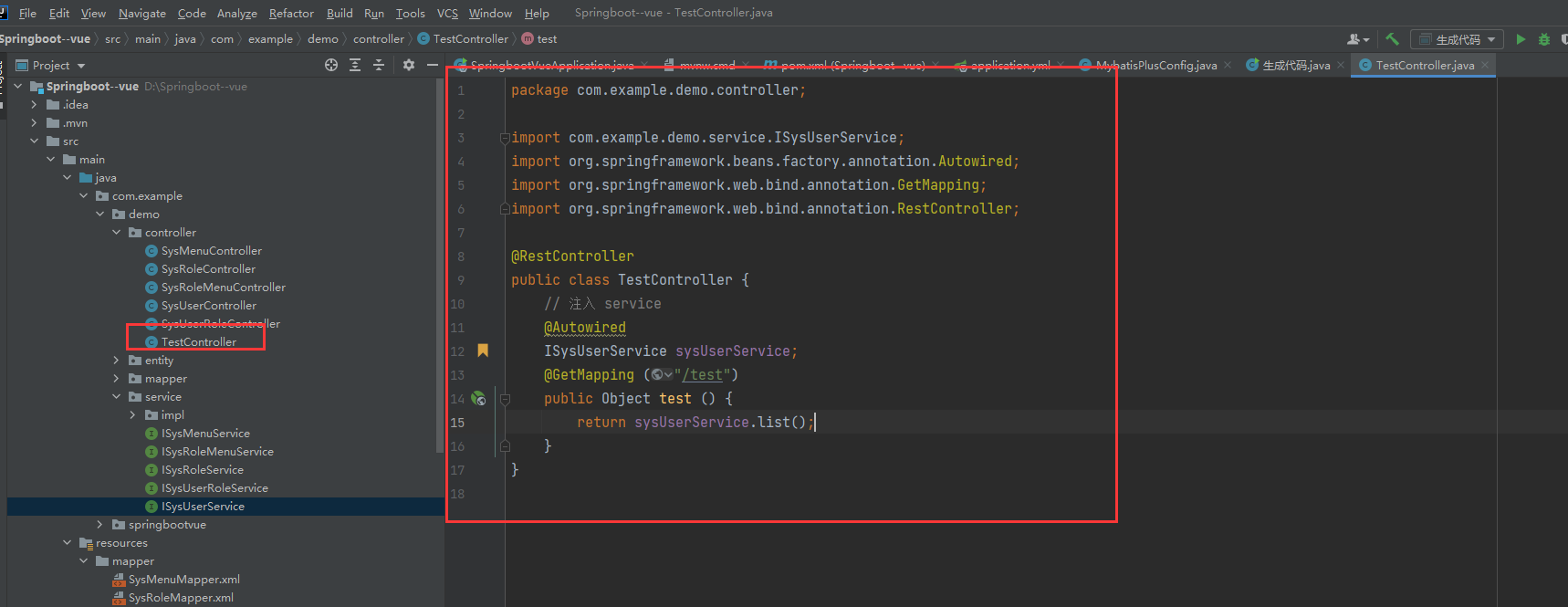Image resolution: width=1568 pixels, height=607 pixels.
Task: Expand the impl package
Action: tap(133, 415)
